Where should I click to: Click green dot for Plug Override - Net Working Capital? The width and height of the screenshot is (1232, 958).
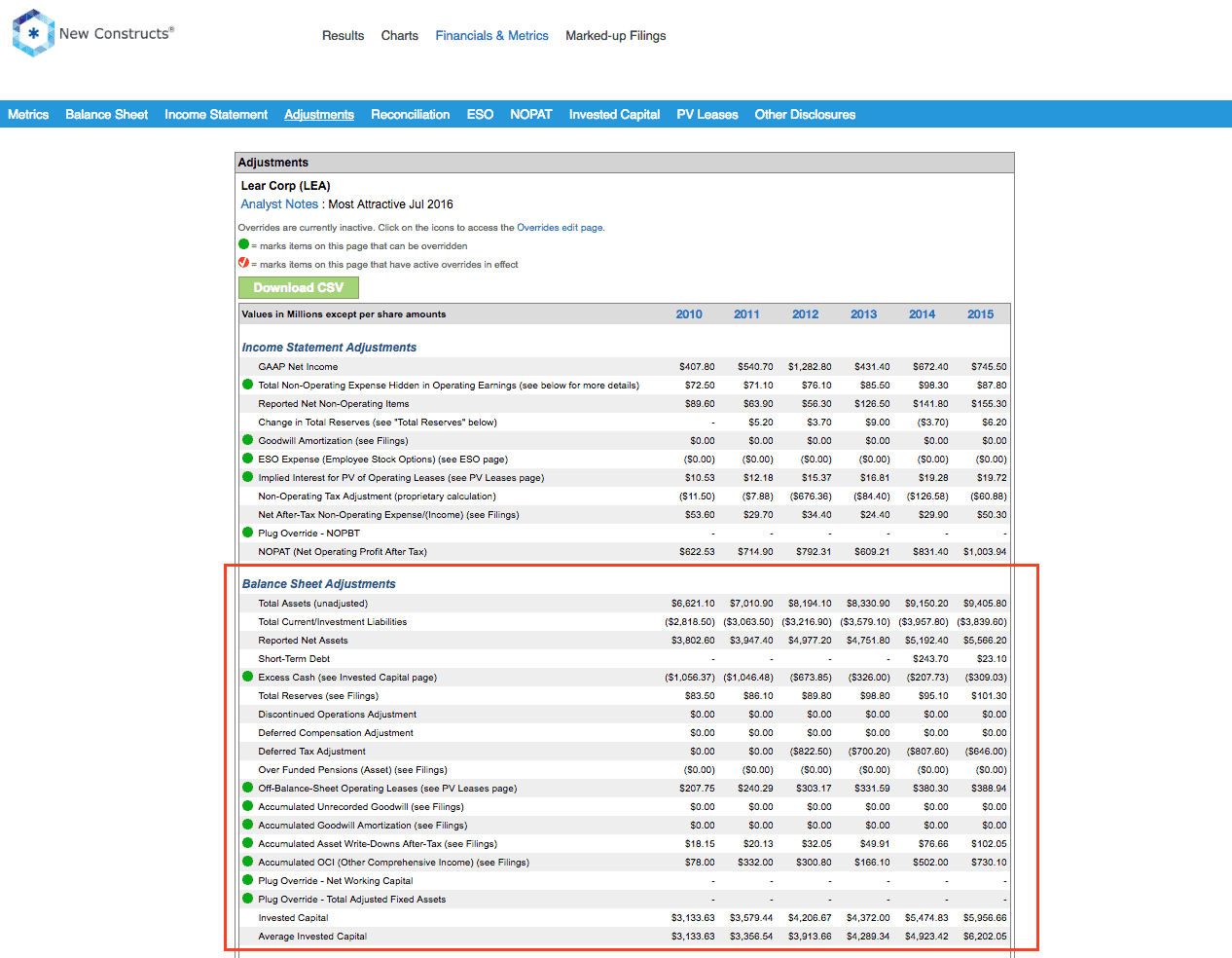point(247,880)
